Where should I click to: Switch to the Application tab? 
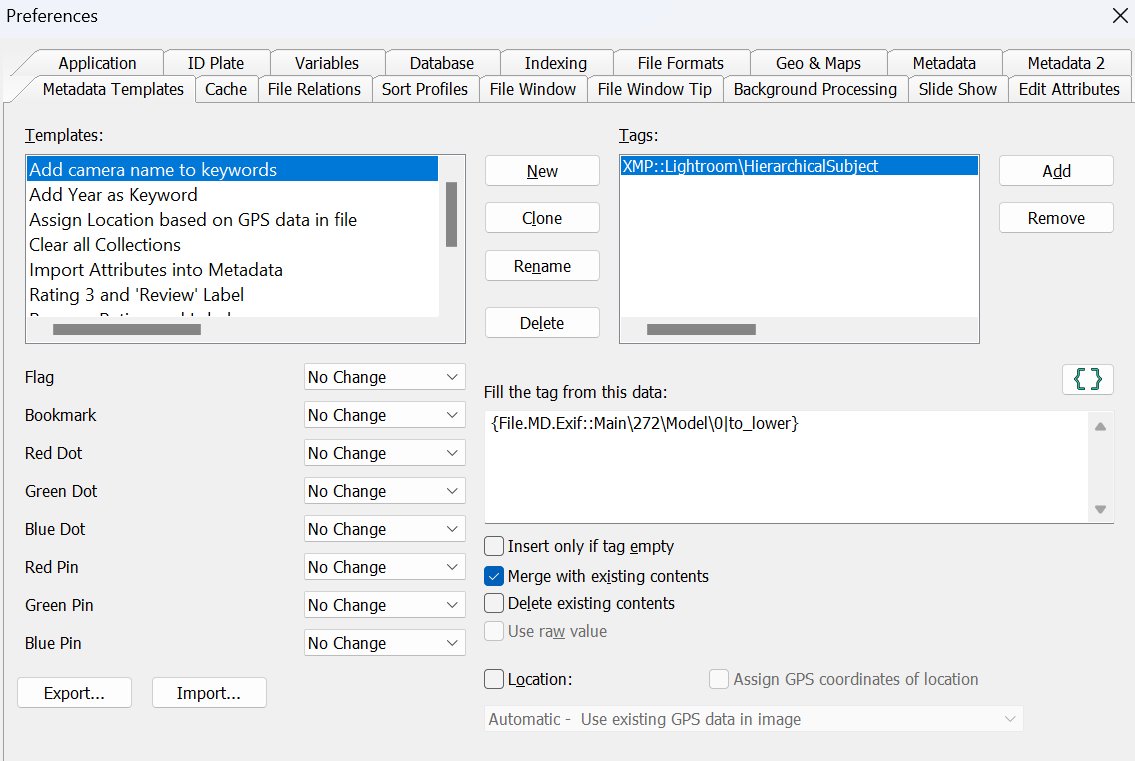97,63
